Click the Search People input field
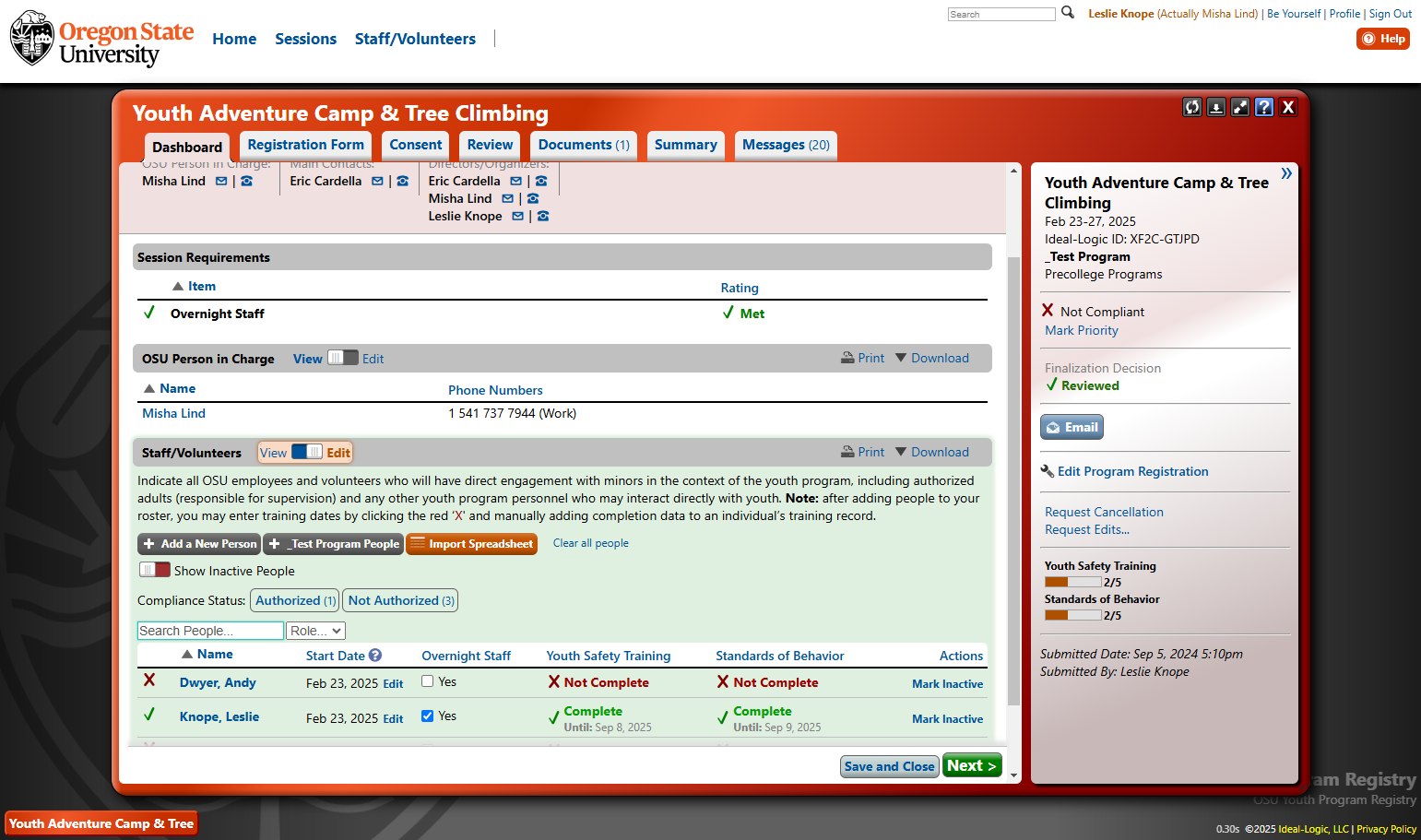 tap(210, 631)
